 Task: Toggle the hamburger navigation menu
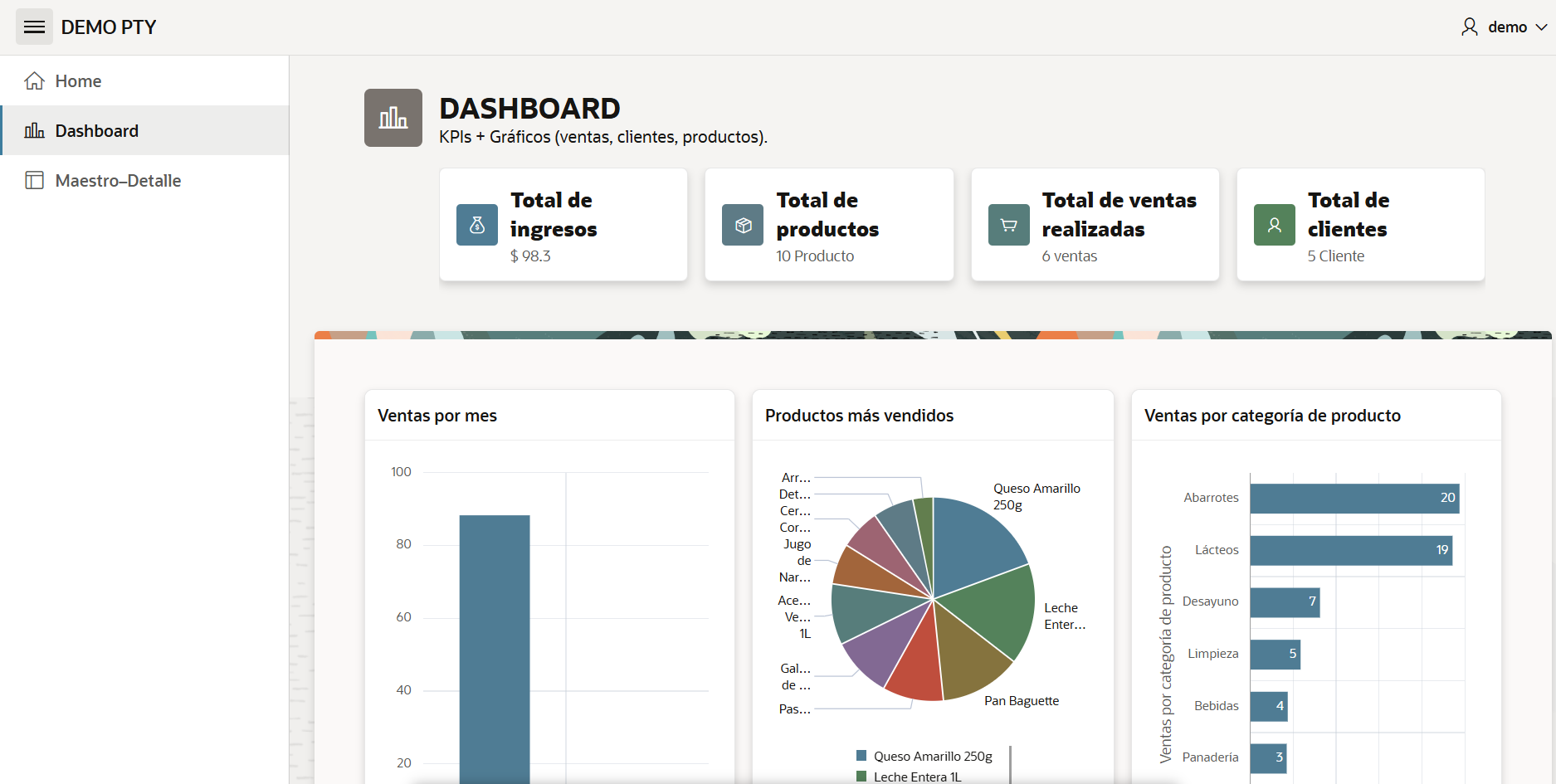(34, 27)
